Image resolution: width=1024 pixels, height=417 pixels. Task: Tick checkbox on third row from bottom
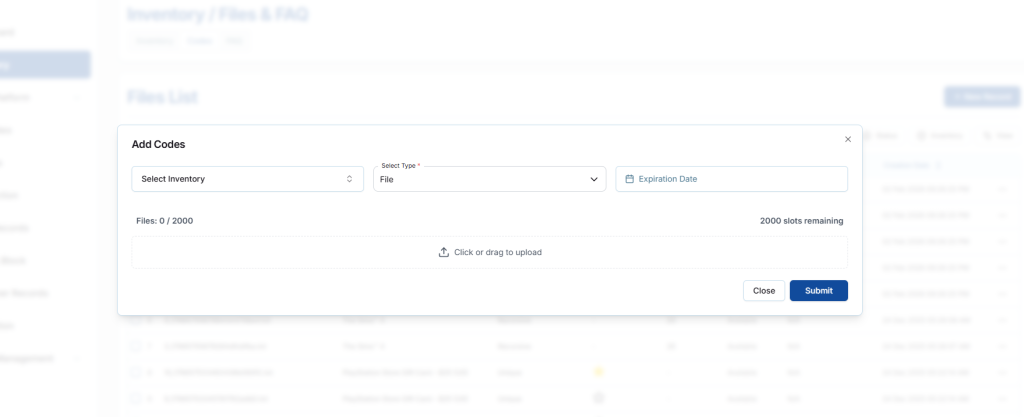pyautogui.click(x=135, y=346)
